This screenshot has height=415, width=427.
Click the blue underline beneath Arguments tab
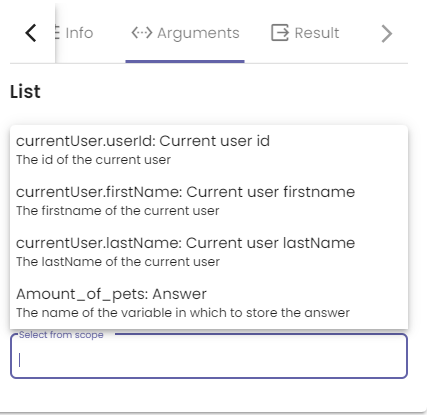185,61
